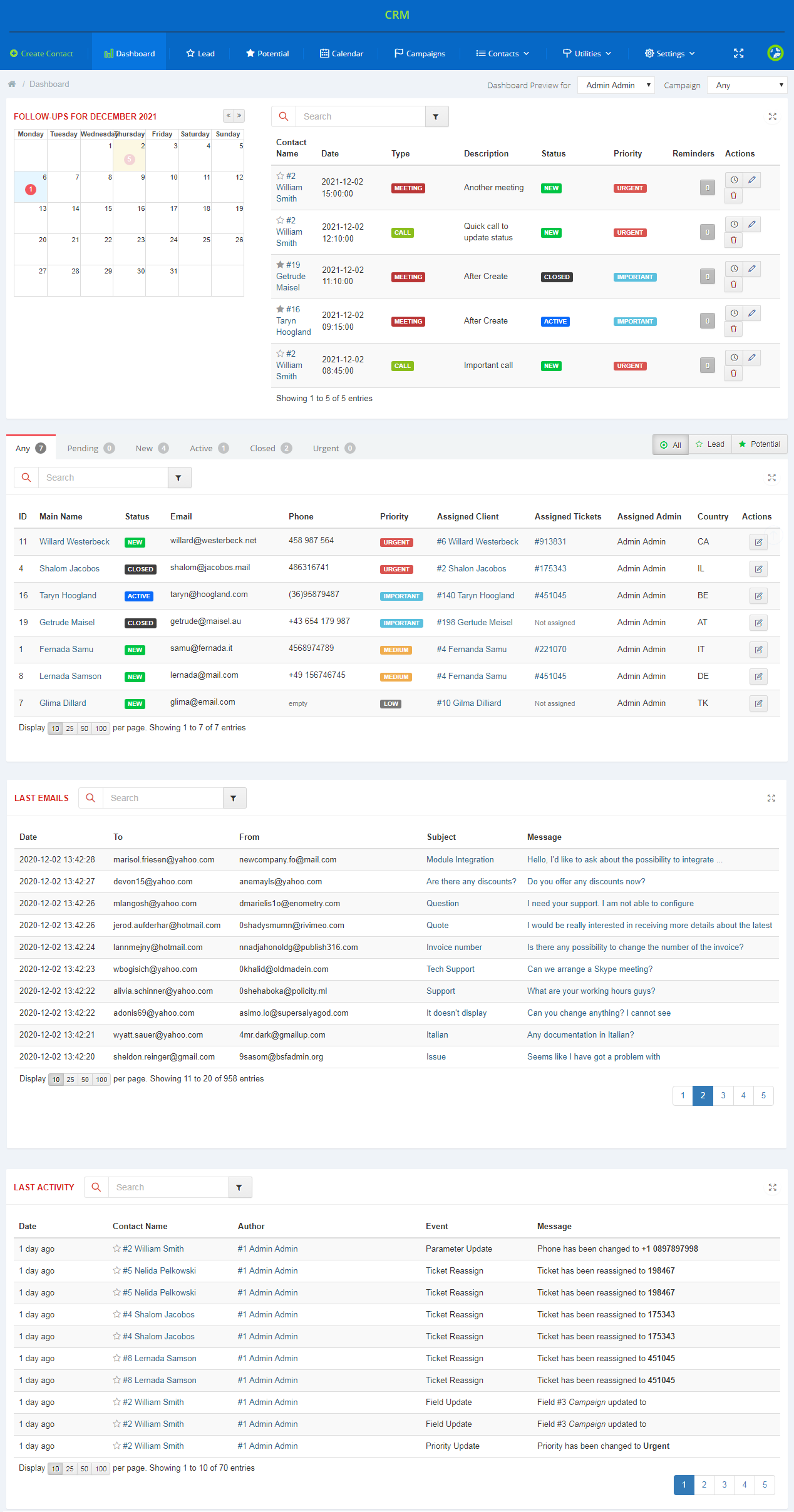794x1512 pixels.
Task: Edit contact Shalom Jacobos
Action: point(758,569)
